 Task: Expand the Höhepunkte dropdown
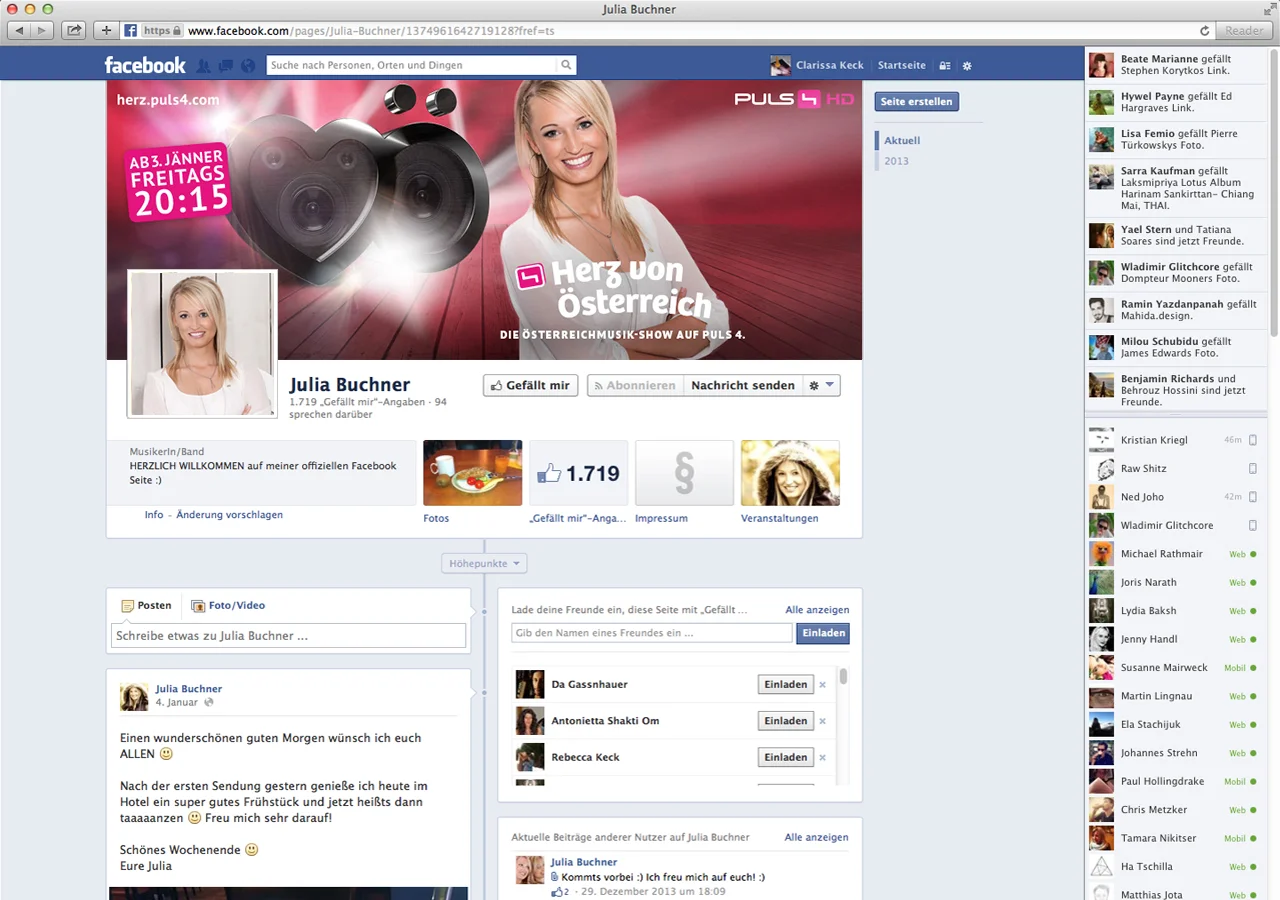pos(485,564)
